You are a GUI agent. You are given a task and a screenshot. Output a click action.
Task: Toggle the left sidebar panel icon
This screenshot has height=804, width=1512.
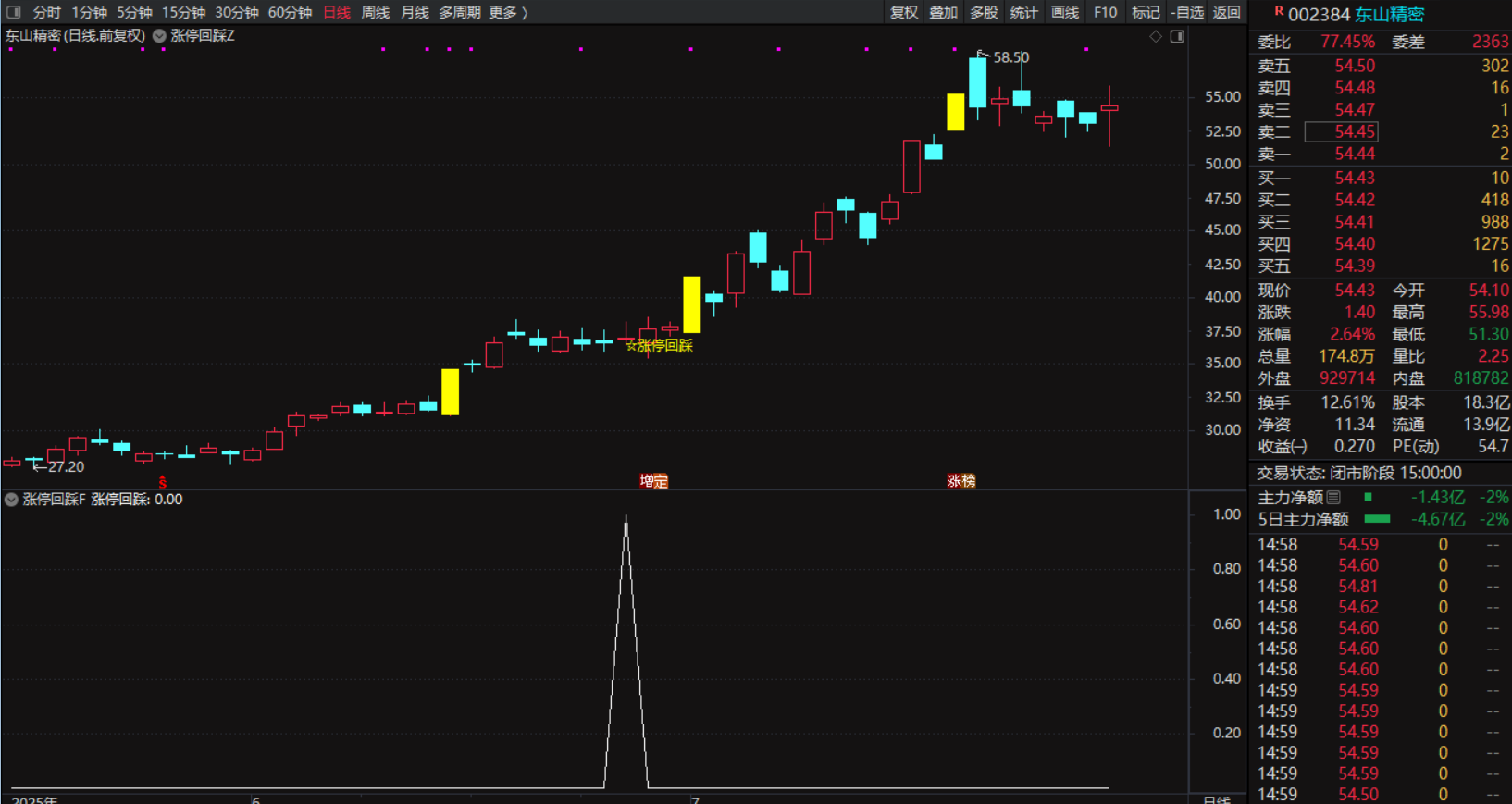pos(13,12)
